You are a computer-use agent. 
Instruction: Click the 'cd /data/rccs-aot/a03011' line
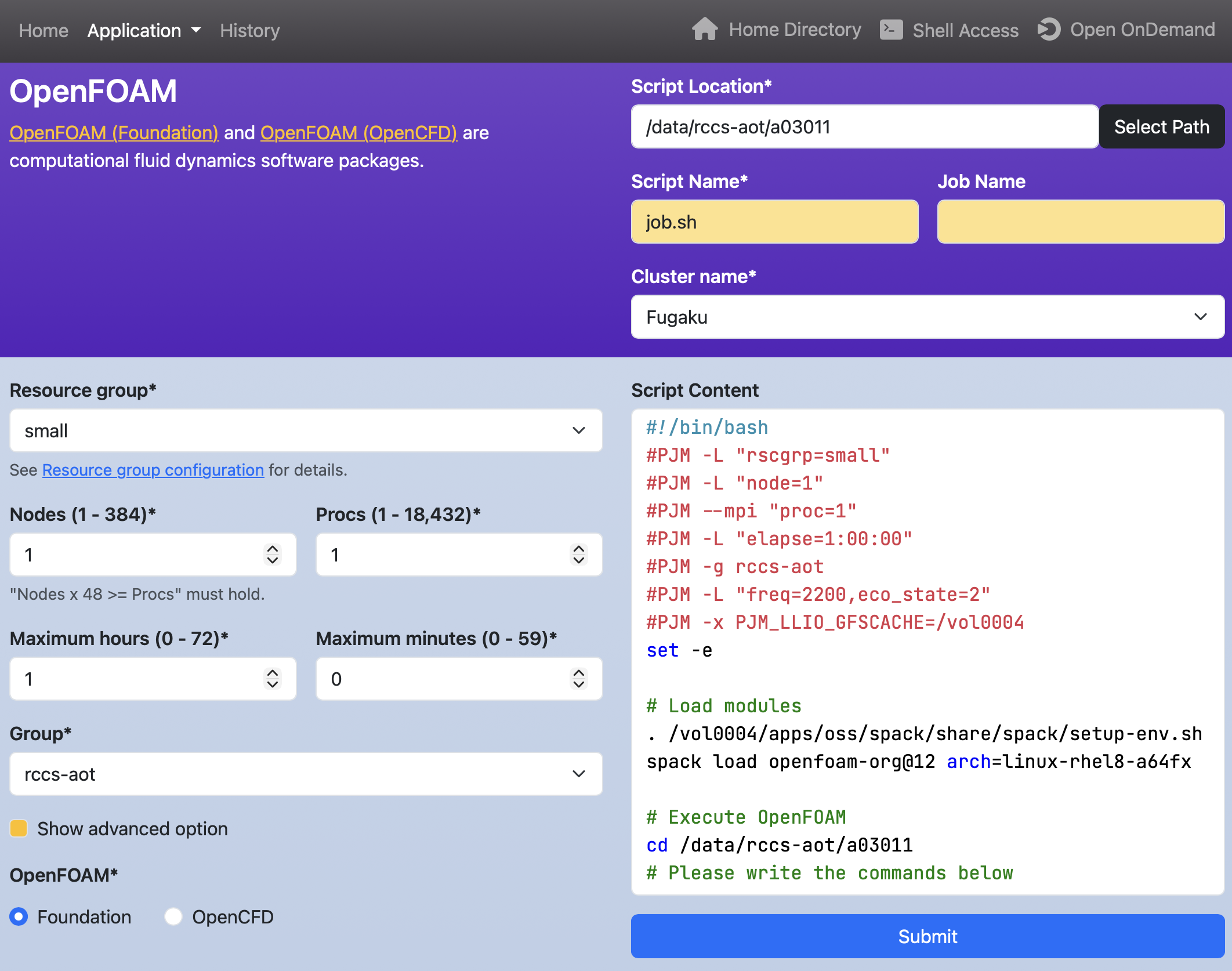click(780, 845)
